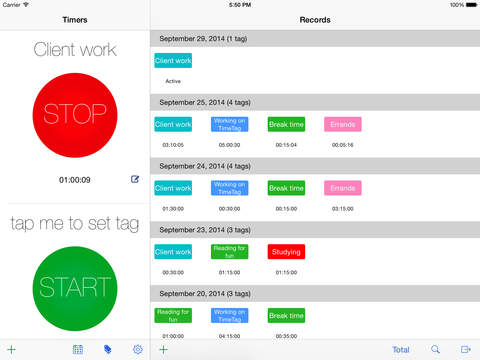480x360 pixels.
Task: Click duration 00:35:00 on September 20
Action: (286, 336)
